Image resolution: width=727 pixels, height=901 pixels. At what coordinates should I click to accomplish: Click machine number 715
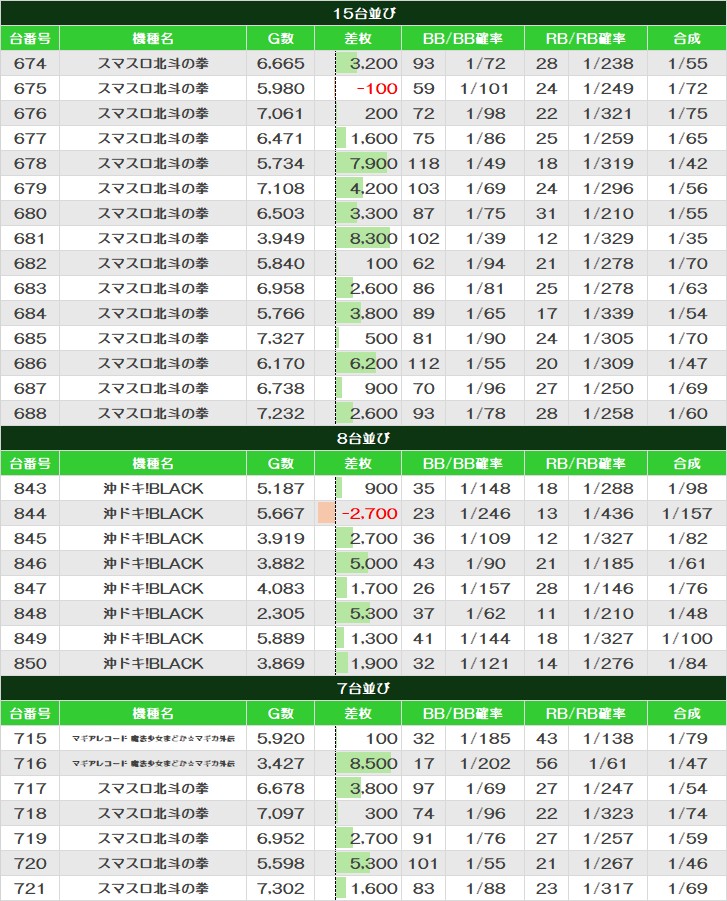(x=30, y=738)
